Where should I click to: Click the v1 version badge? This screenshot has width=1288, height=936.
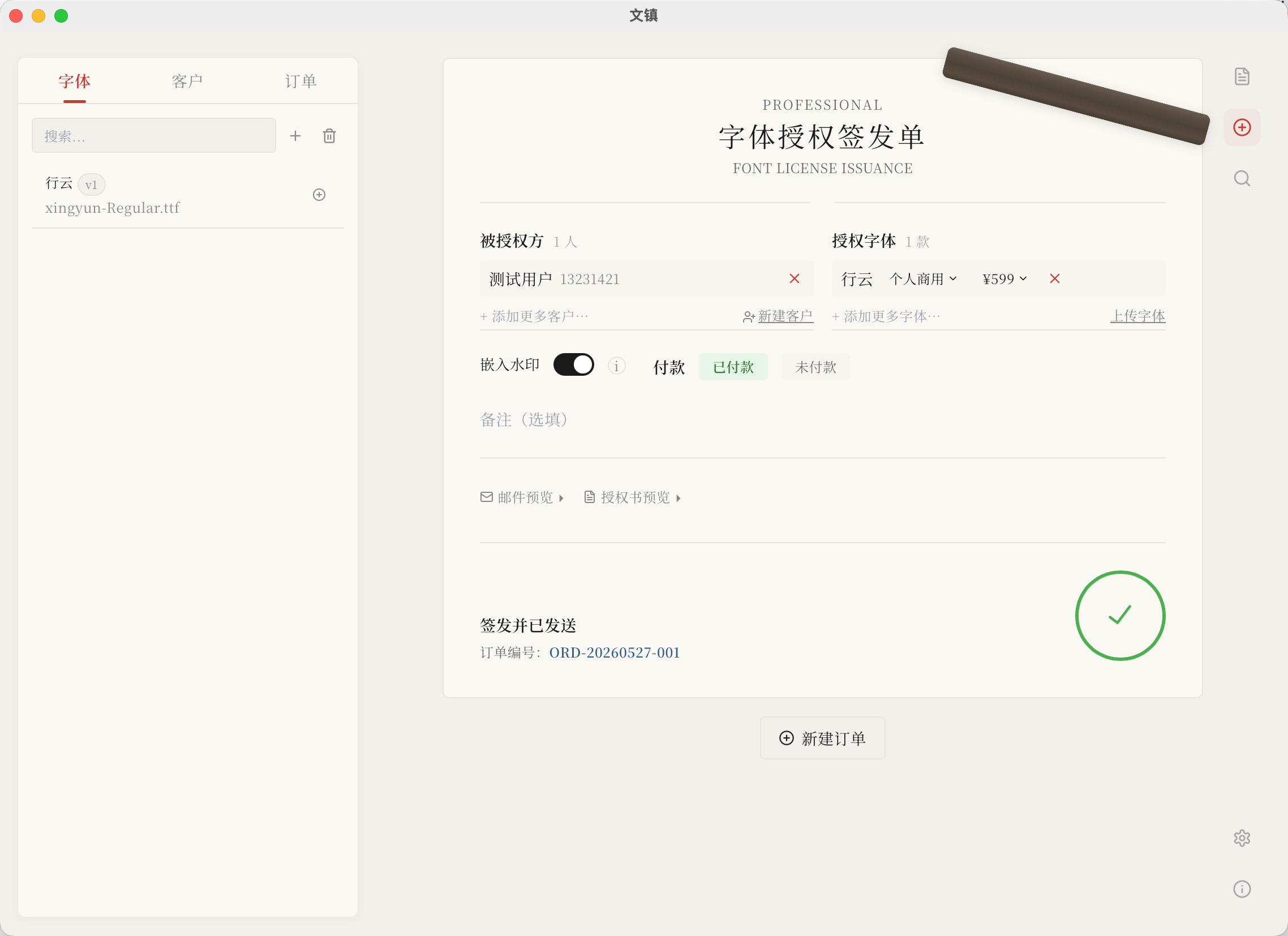(92, 184)
